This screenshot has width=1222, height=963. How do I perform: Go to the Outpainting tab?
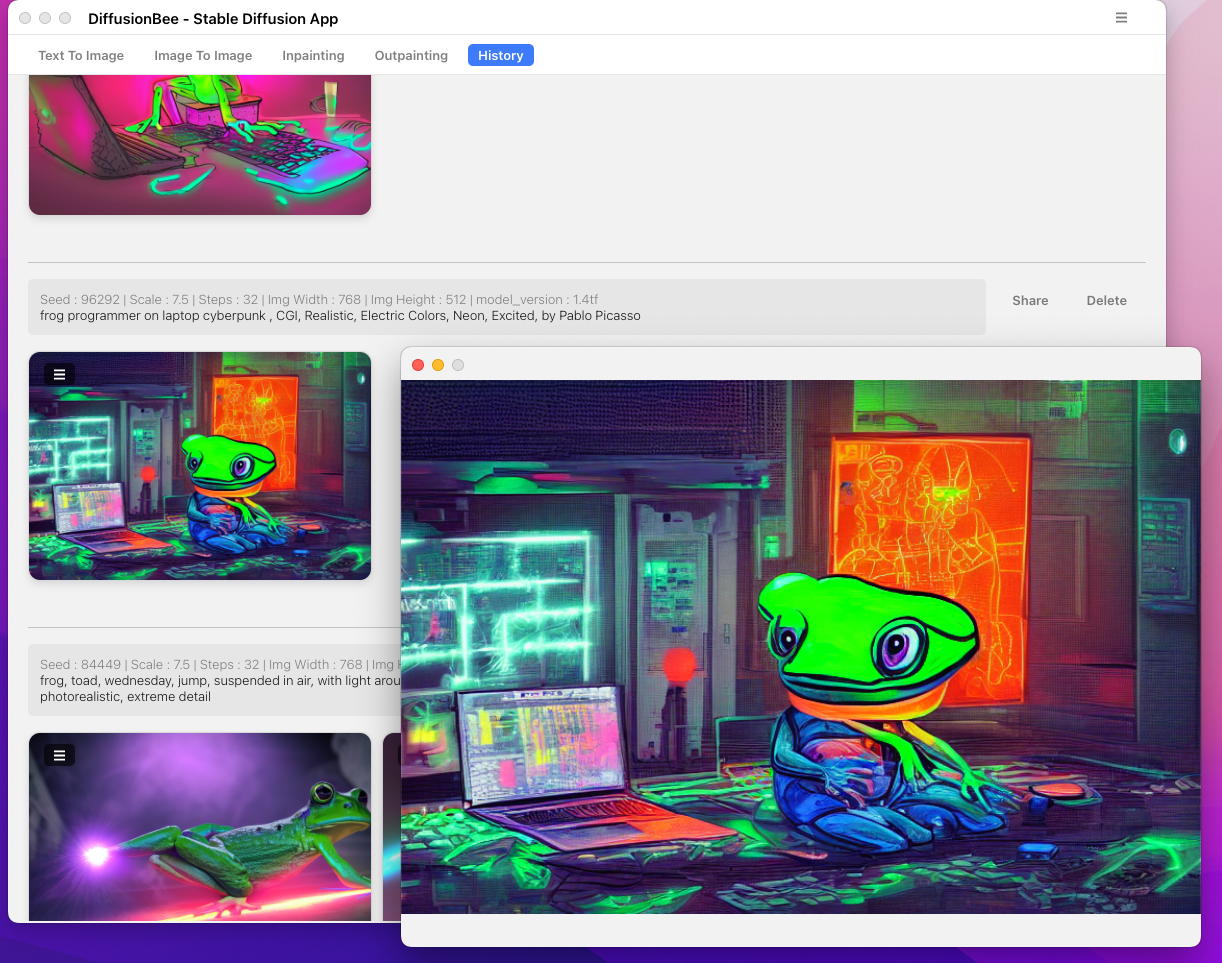pyautogui.click(x=411, y=55)
